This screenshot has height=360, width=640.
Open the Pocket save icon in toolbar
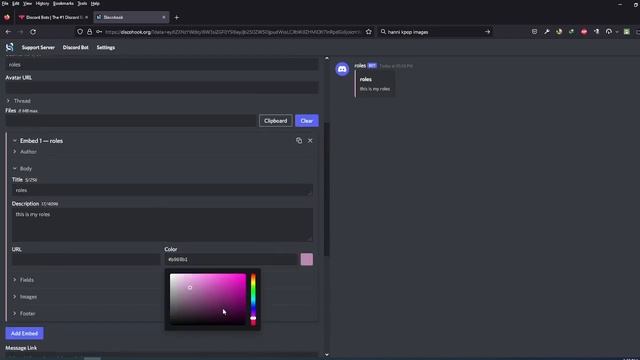[534, 32]
